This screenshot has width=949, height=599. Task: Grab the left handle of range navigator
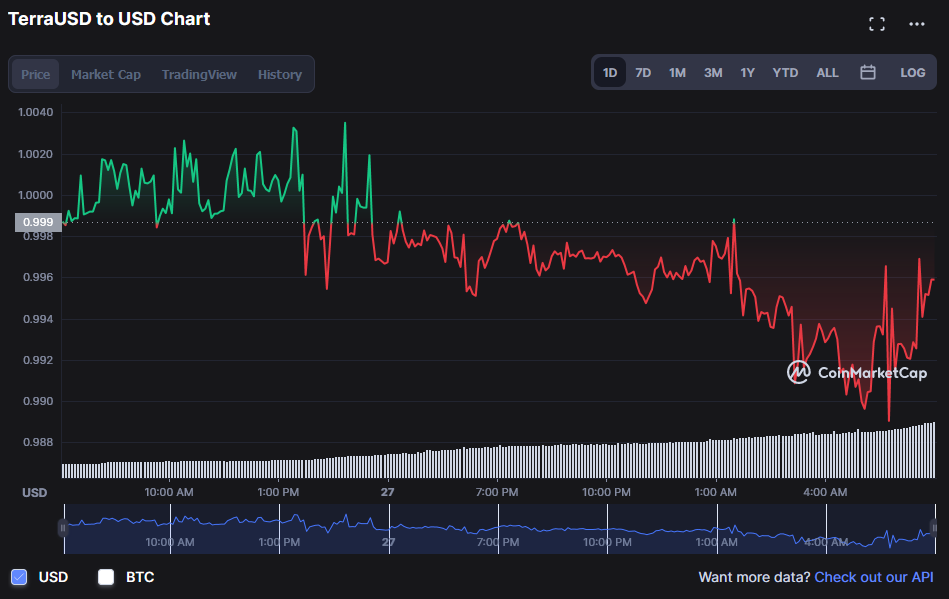click(62, 528)
